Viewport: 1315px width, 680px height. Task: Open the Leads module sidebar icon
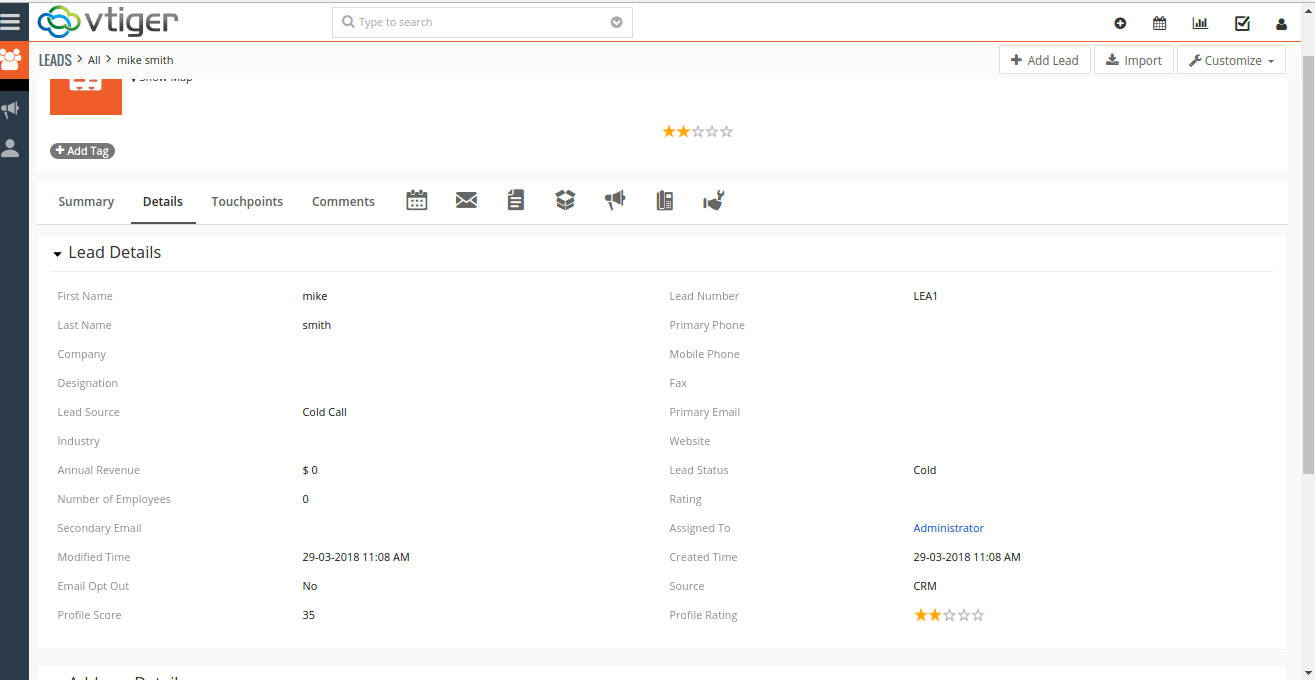click(x=11, y=59)
